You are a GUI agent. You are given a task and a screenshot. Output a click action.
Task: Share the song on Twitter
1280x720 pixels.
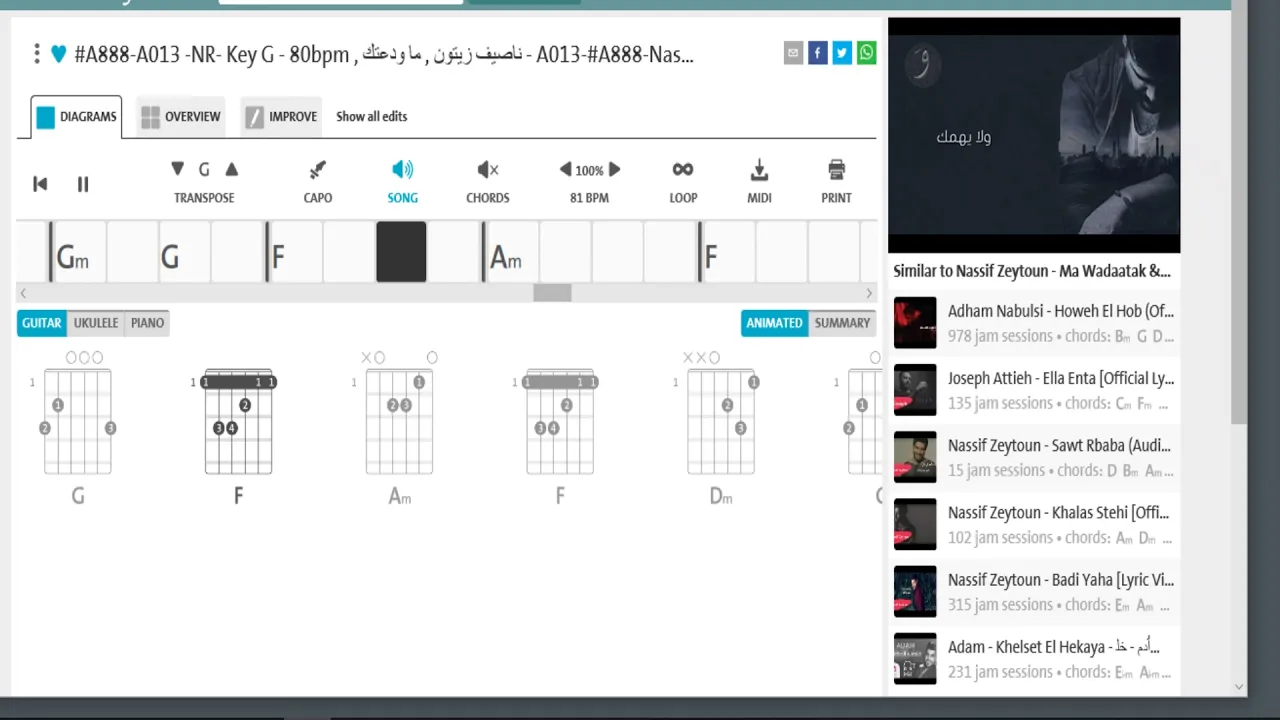tap(842, 53)
